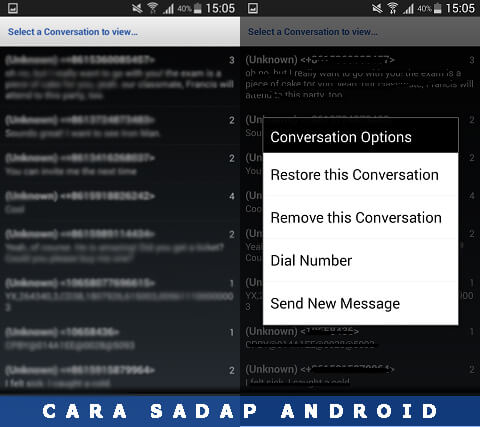Open right phone conversation 'I felt sick' at bottom
This screenshot has width=480, height=427.
[x=360, y=377]
